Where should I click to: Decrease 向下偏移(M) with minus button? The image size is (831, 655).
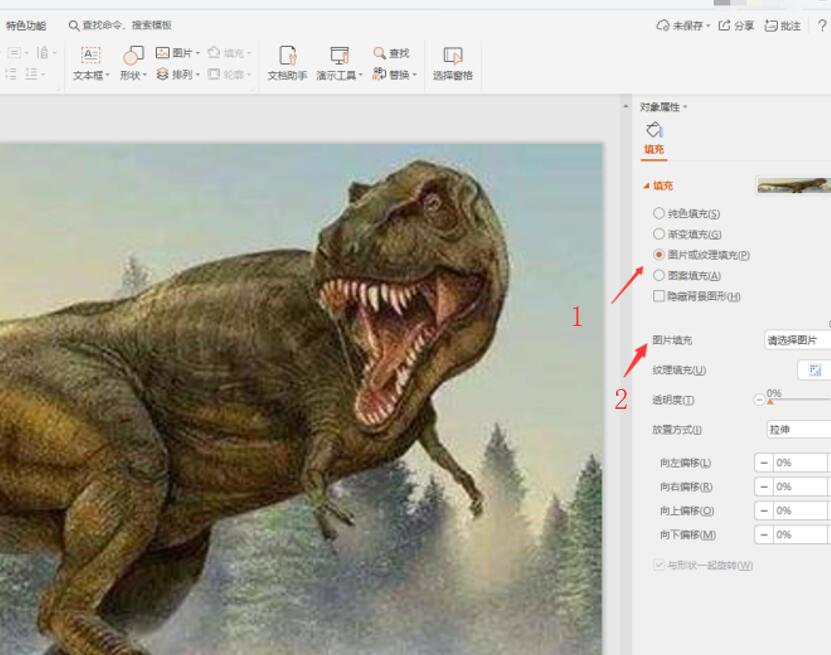click(764, 535)
